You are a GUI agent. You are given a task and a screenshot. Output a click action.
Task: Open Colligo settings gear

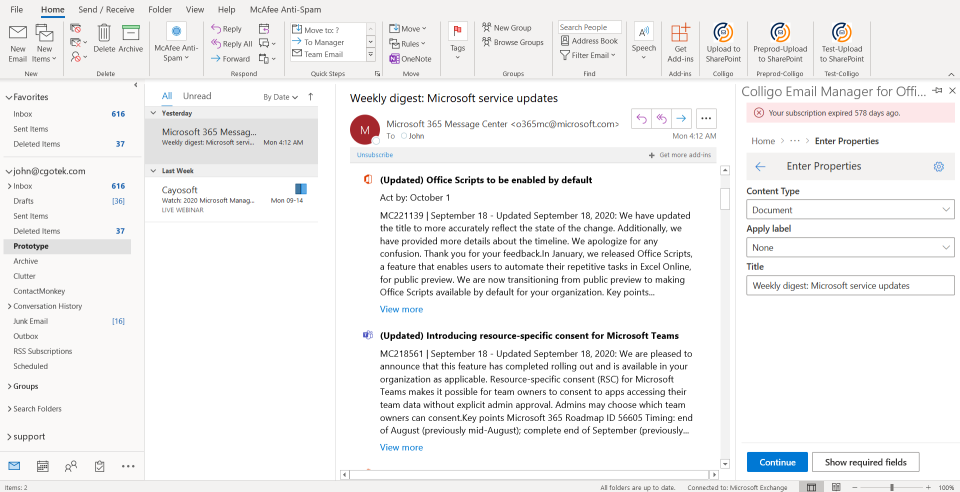coord(939,166)
